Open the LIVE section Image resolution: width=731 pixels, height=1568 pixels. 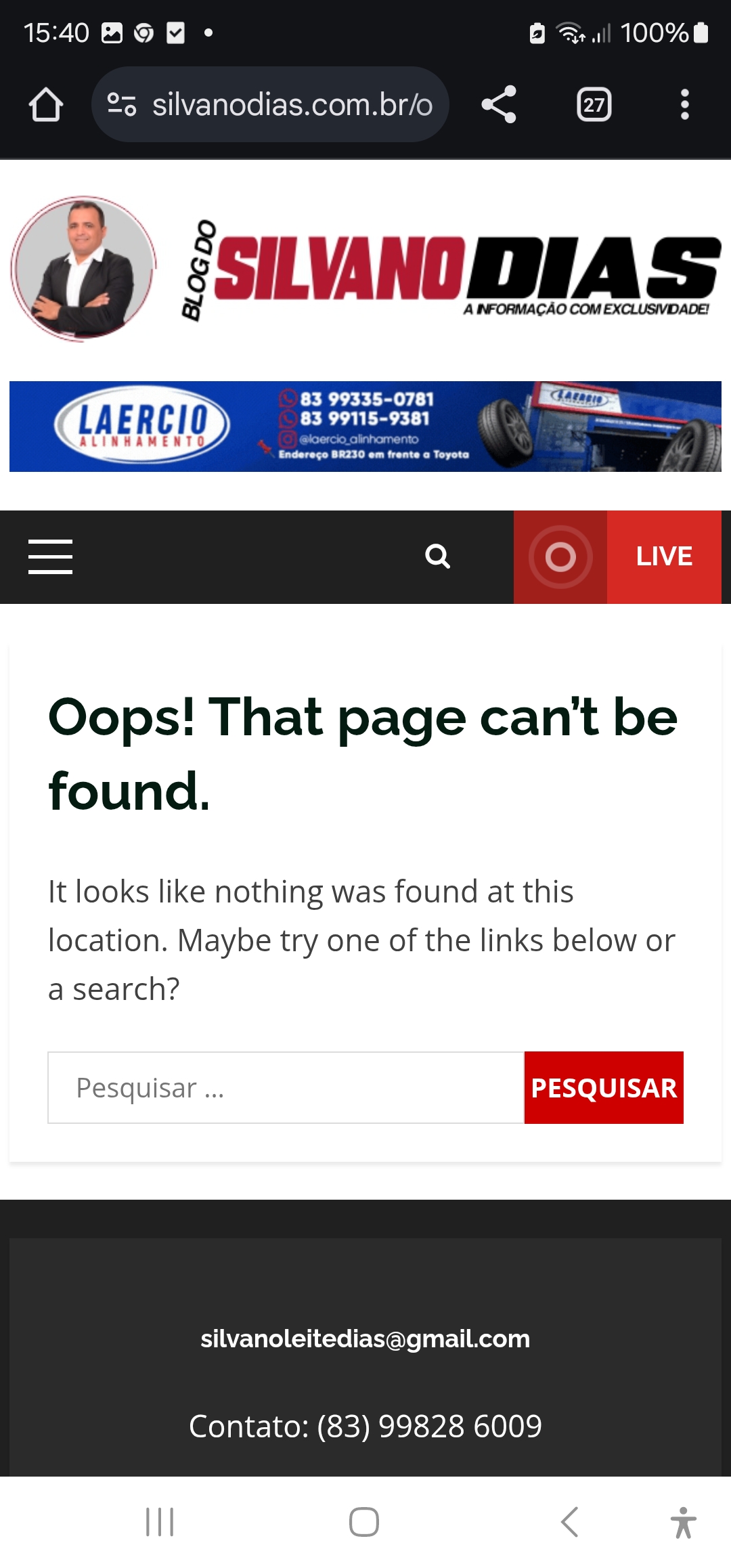pos(664,557)
